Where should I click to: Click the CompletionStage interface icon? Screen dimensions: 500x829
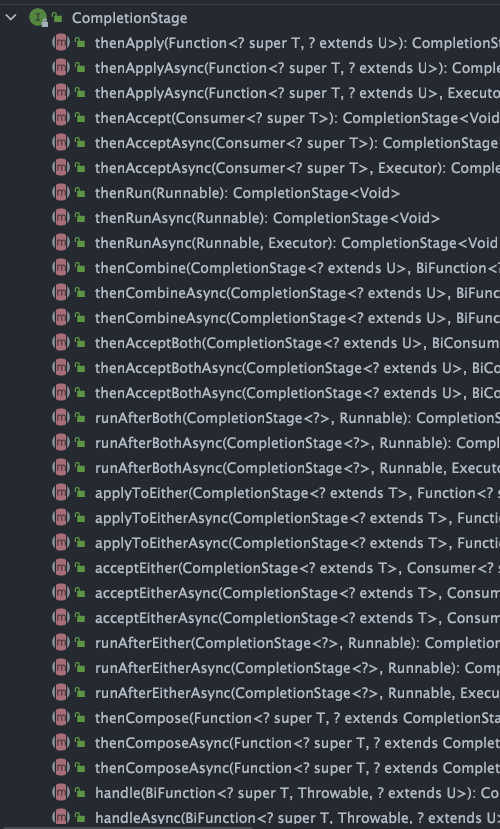(x=39, y=18)
